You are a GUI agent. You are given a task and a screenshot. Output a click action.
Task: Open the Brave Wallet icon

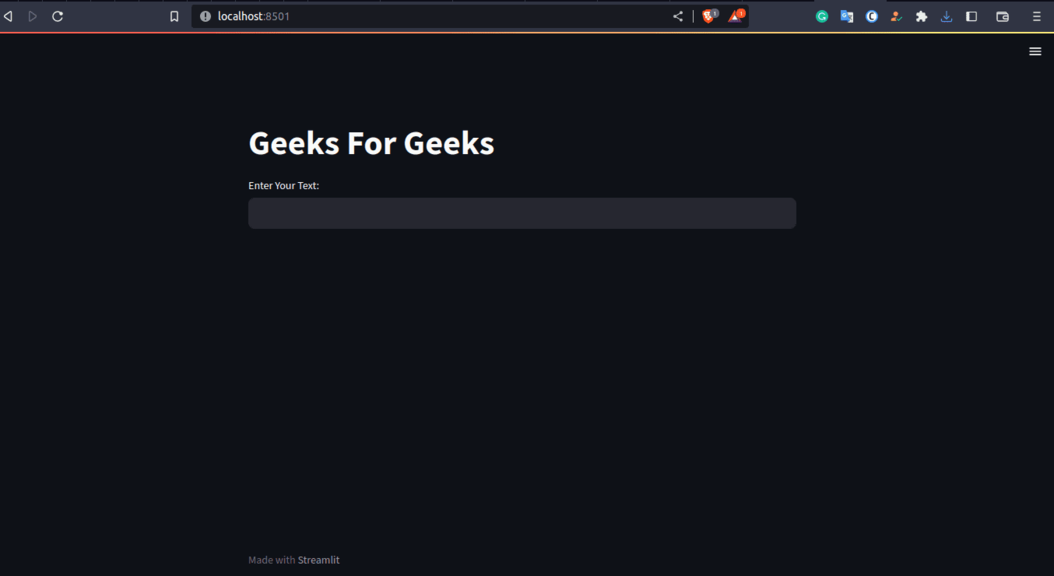pos(1002,17)
